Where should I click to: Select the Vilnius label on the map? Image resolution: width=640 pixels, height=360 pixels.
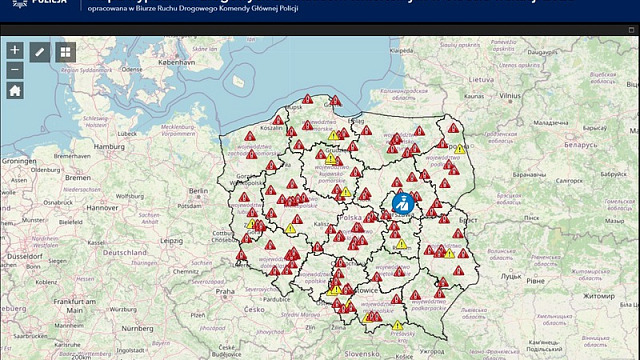pyautogui.click(x=510, y=96)
